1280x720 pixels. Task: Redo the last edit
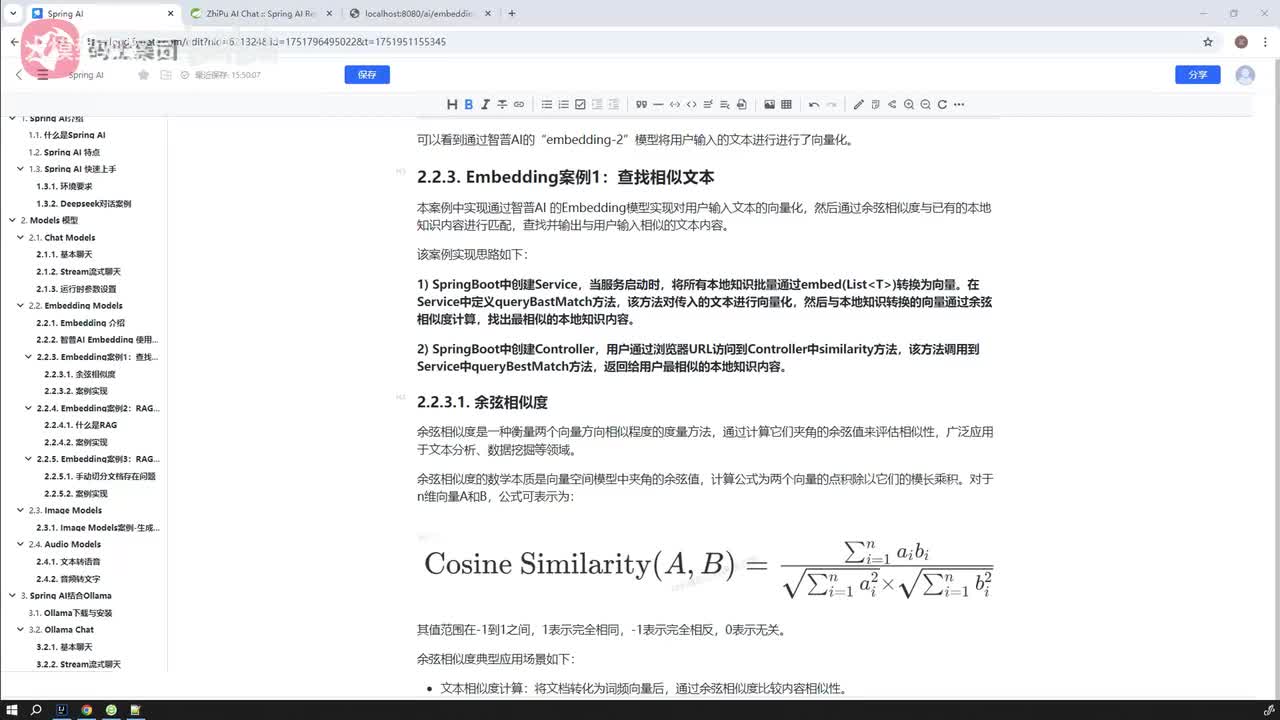(831, 104)
